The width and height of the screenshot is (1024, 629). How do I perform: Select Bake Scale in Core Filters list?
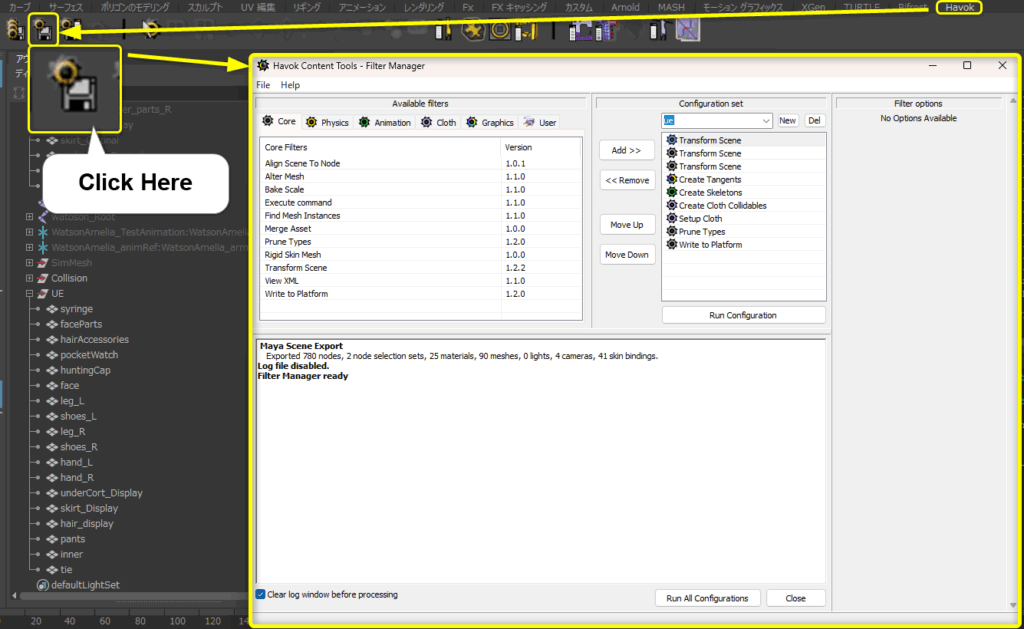pyautogui.click(x=287, y=189)
